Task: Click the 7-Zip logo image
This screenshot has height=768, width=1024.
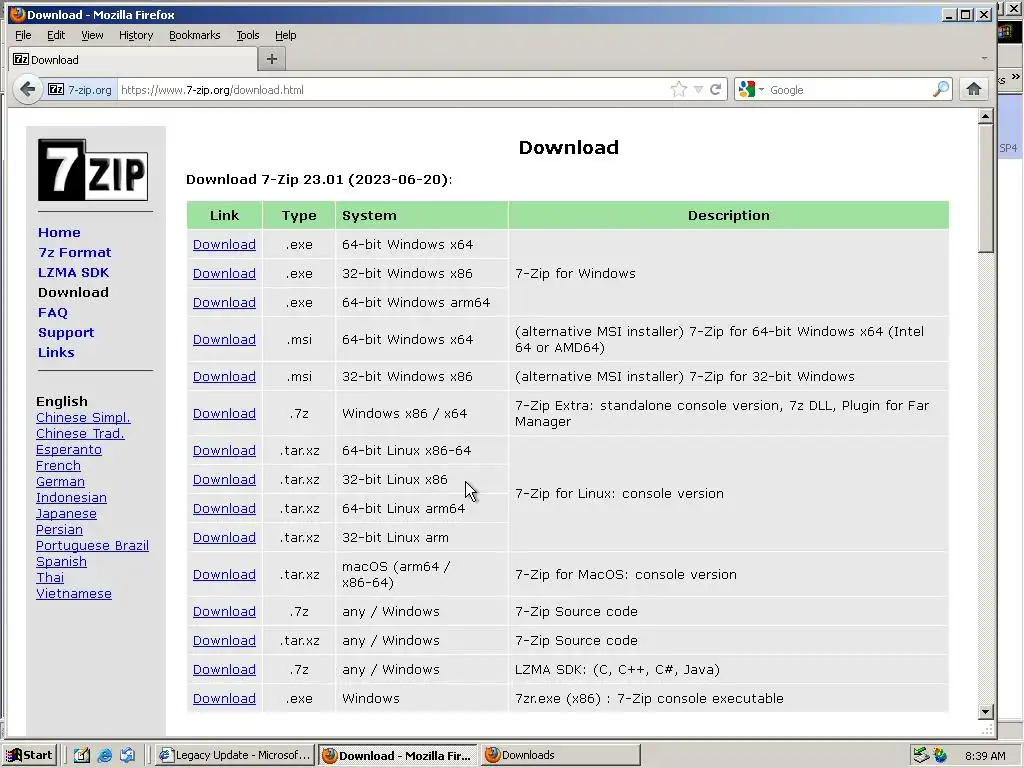Action: click(x=93, y=170)
